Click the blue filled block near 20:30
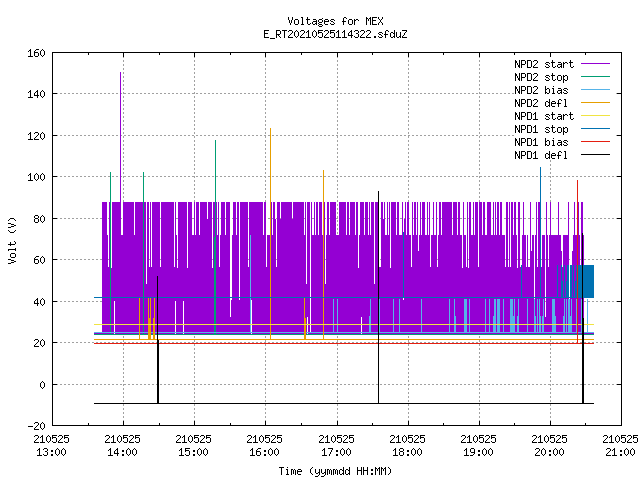Viewport: 640px width, 480px height. 582,281
